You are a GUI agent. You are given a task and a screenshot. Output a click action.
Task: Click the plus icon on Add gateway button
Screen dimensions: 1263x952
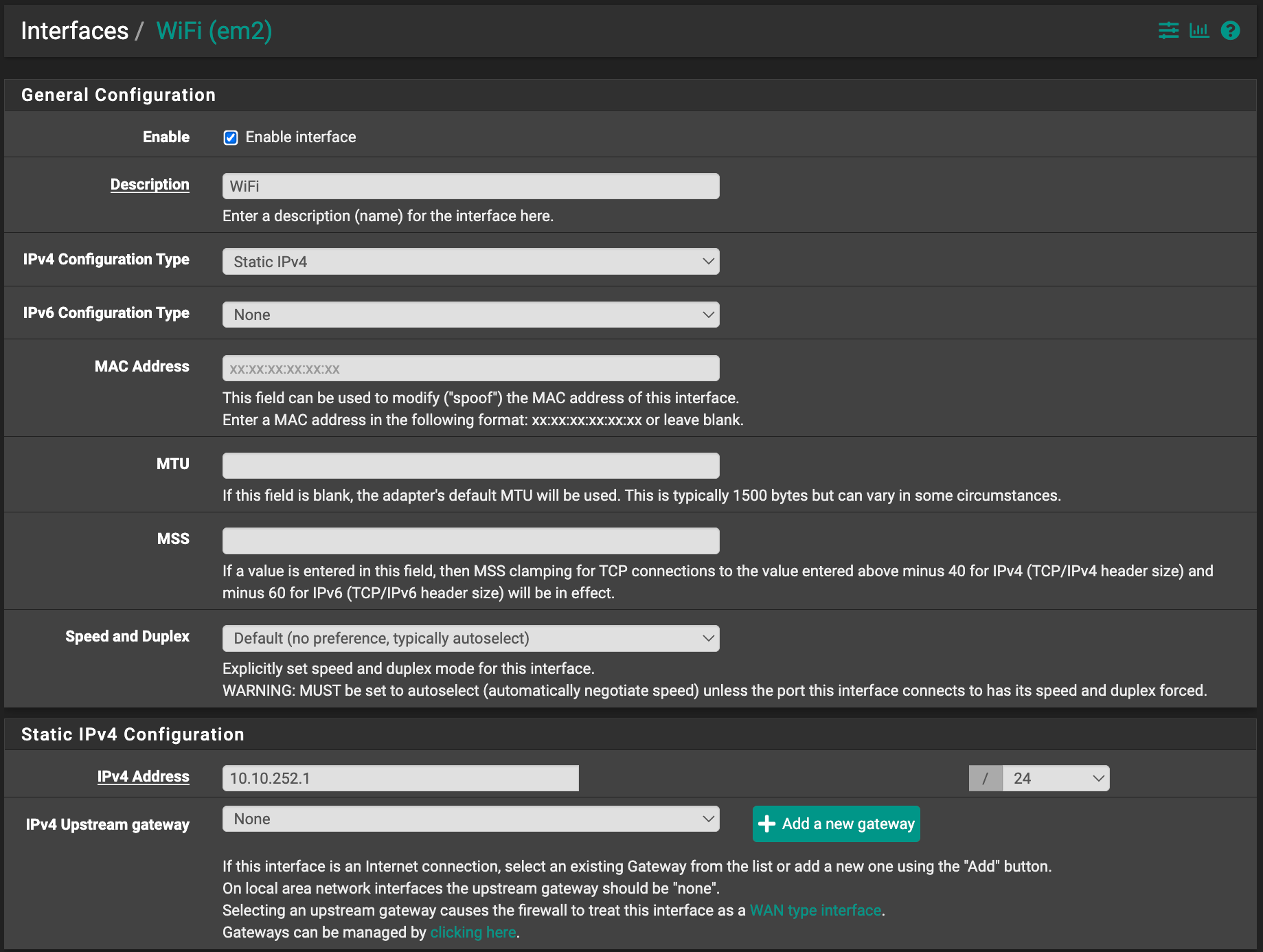tap(766, 824)
